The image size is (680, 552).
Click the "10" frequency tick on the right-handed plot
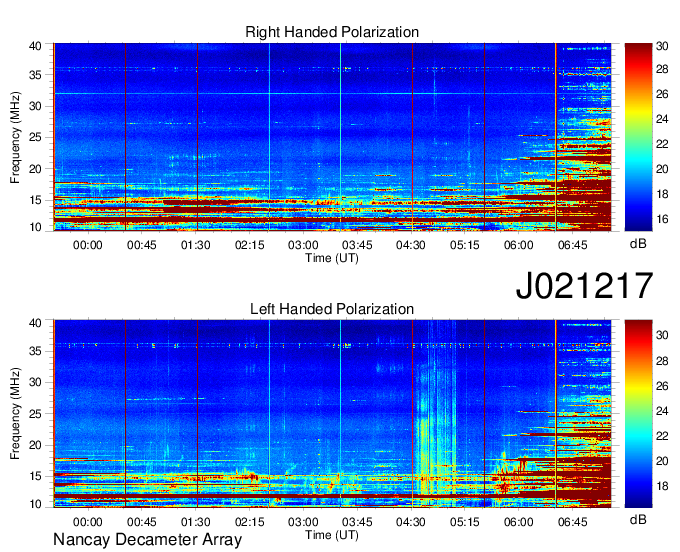coord(35,227)
